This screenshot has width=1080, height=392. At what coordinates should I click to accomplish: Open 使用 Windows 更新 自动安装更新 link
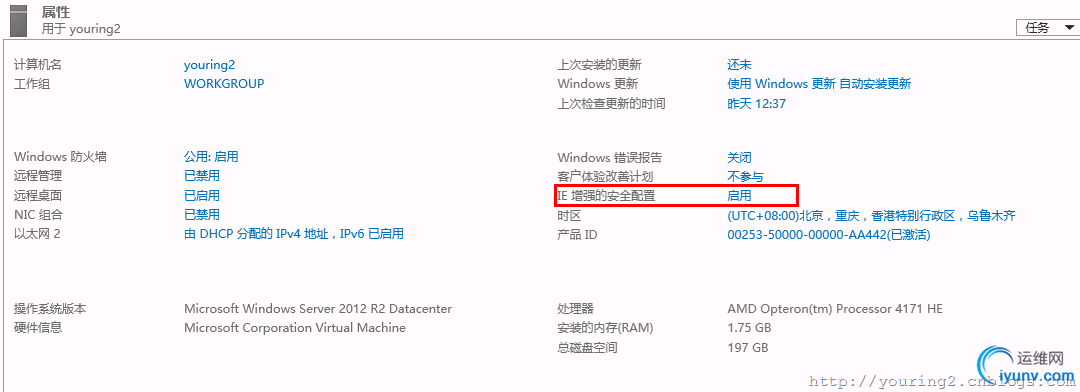click(x=819, y=84)
